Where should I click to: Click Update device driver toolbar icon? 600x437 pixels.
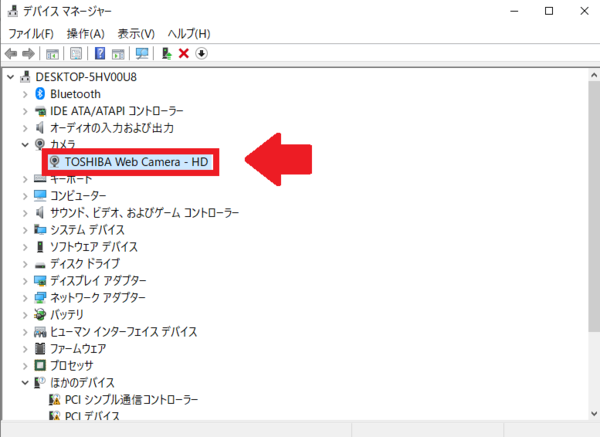[x=166, y=53]
